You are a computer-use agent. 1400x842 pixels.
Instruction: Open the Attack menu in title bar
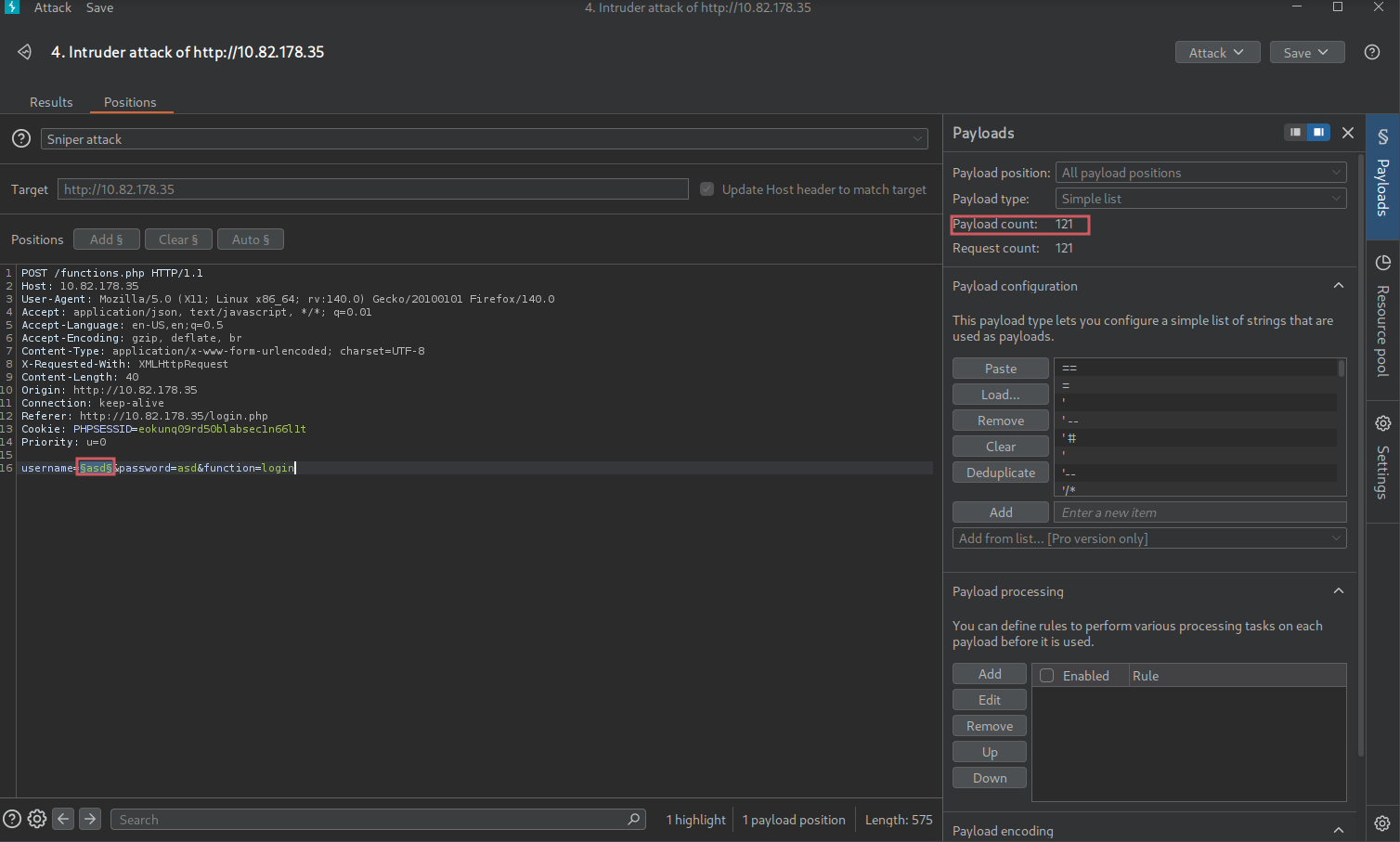53,7
